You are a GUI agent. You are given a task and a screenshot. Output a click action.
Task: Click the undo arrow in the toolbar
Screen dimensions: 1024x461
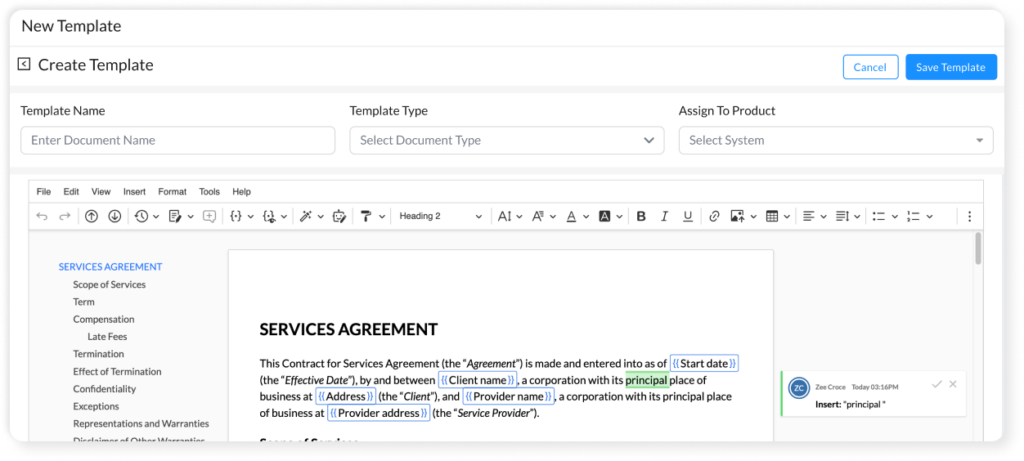(41, 216)
